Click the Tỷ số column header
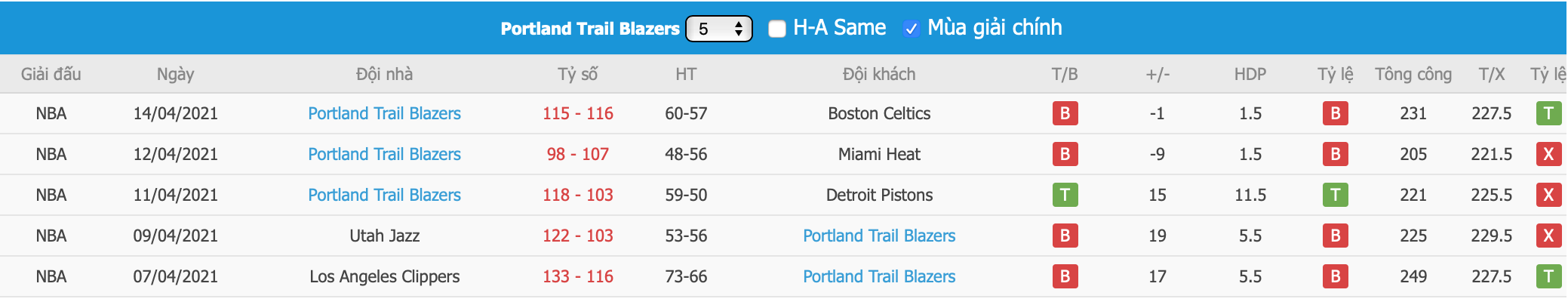This screenshot has width=1568, height=305. tap(578, 74)
